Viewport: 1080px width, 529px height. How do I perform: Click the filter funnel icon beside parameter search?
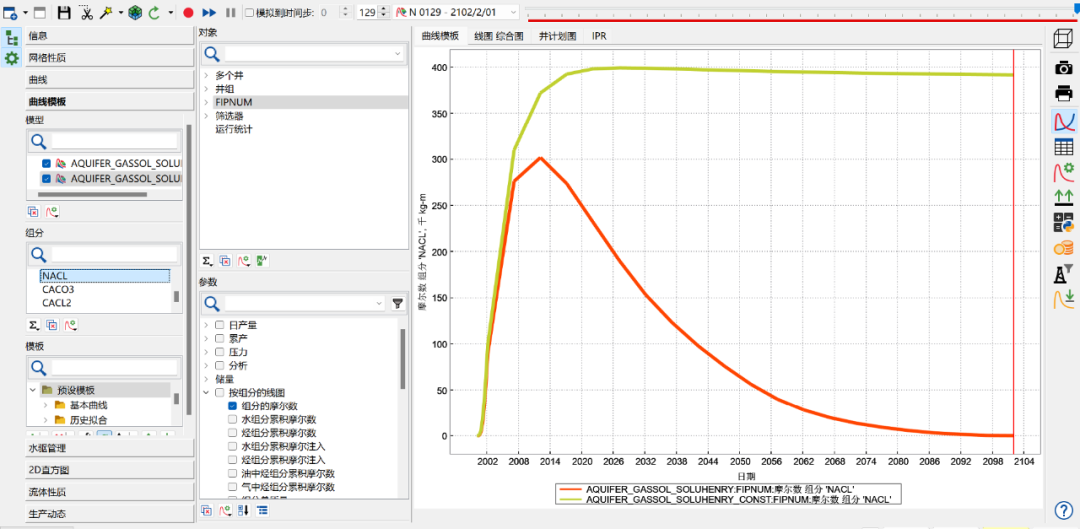(397, 303)
